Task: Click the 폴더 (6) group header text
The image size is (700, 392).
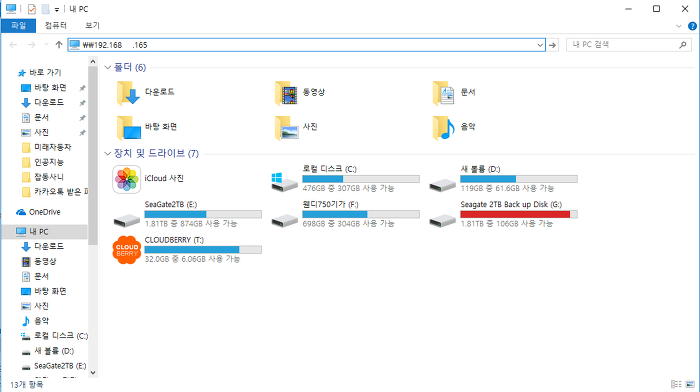Action: [x=130, y=67]
